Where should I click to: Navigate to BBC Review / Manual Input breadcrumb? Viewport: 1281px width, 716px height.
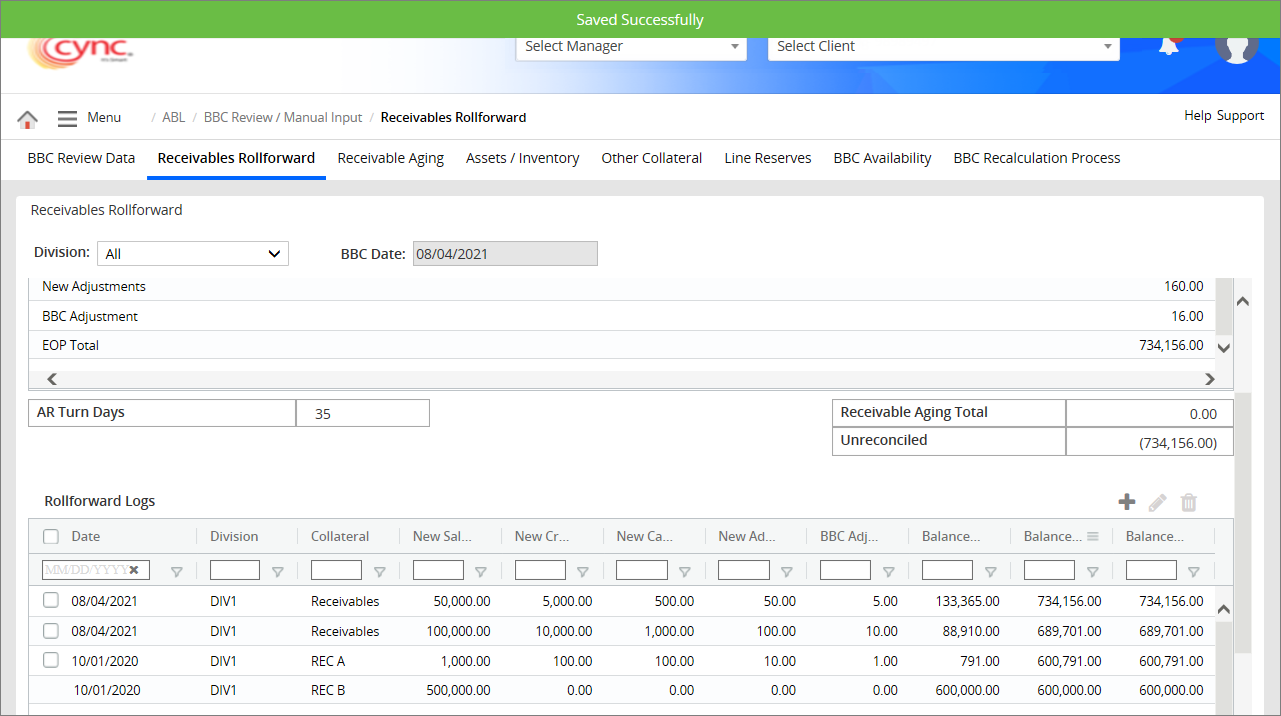click(x=283, y=118)
